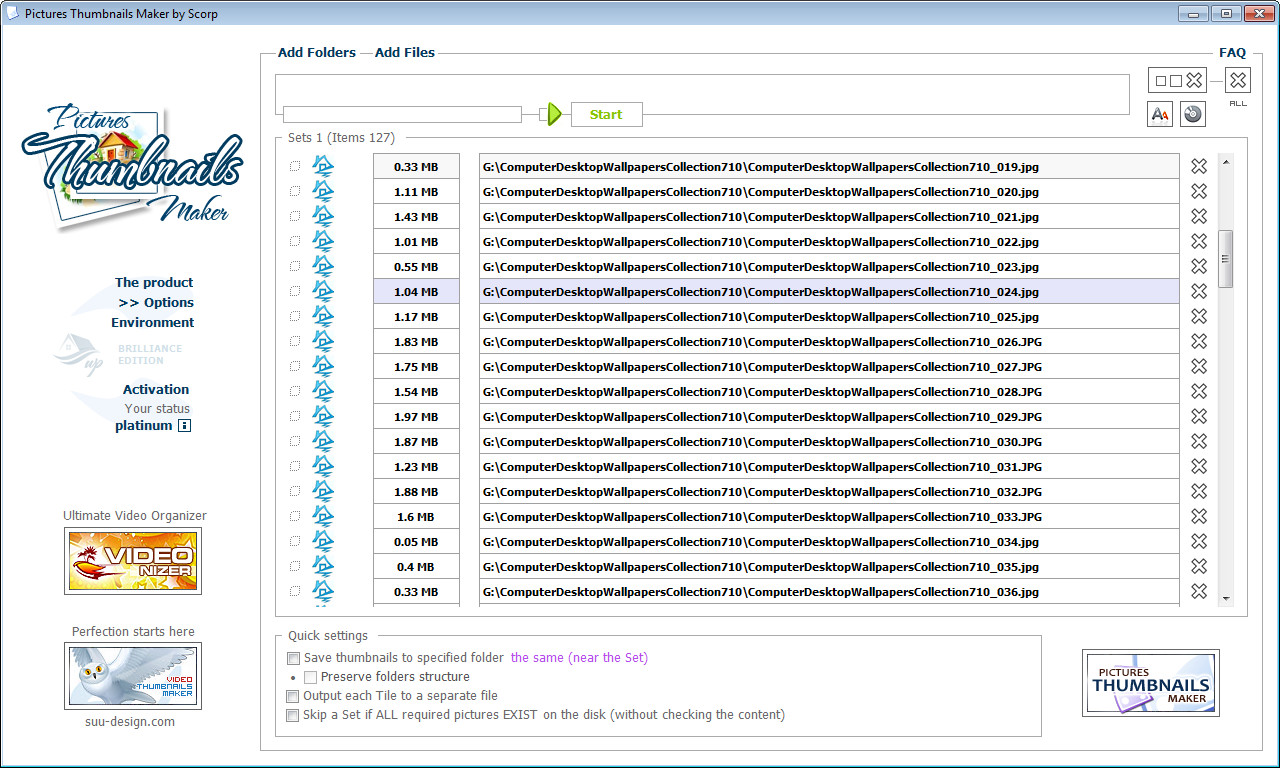Remove file _022.jpg with its X icon

tap(1199, 241)
